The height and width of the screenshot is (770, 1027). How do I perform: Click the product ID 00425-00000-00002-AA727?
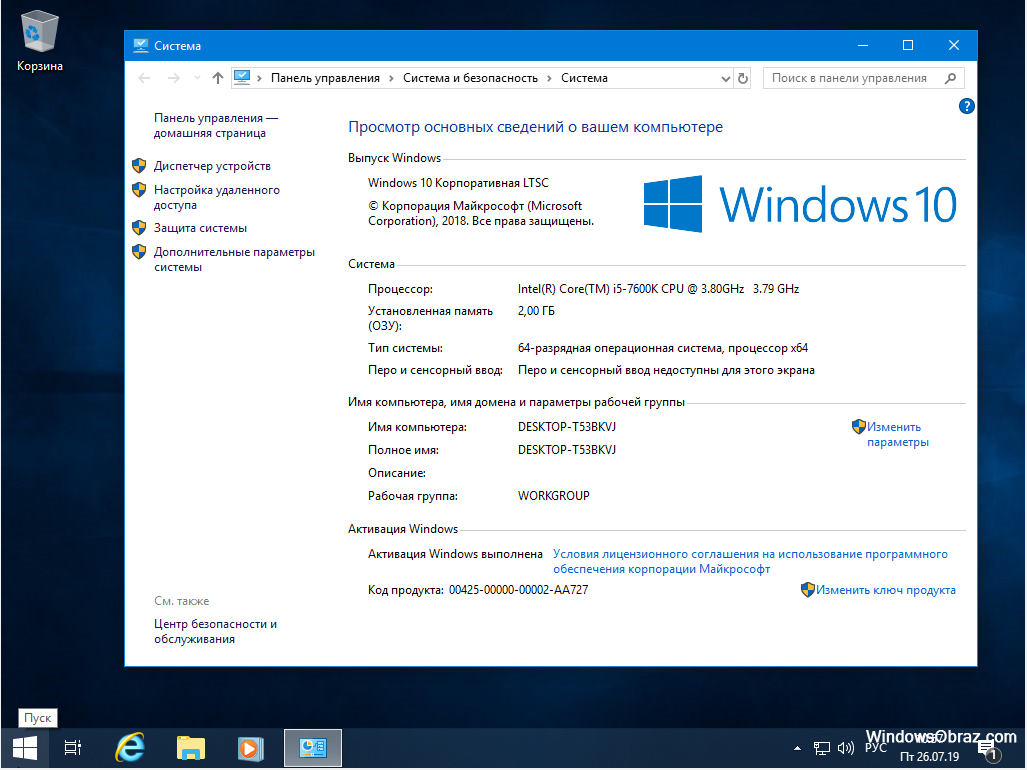[518, 590]
